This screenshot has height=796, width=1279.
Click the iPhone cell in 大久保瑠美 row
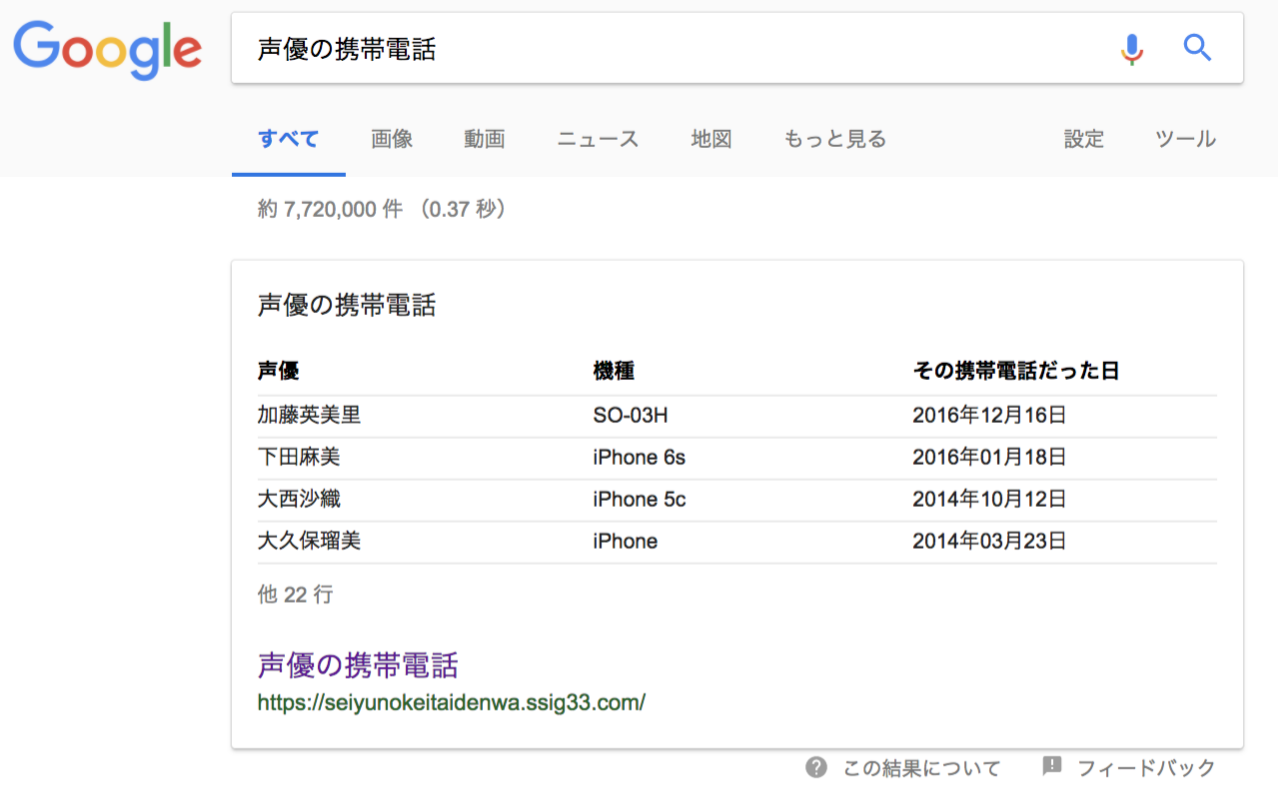coord(625,541)
